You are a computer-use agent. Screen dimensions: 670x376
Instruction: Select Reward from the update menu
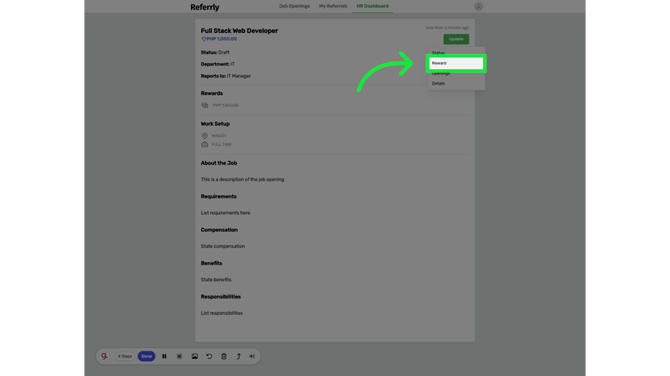click(456, 63)
